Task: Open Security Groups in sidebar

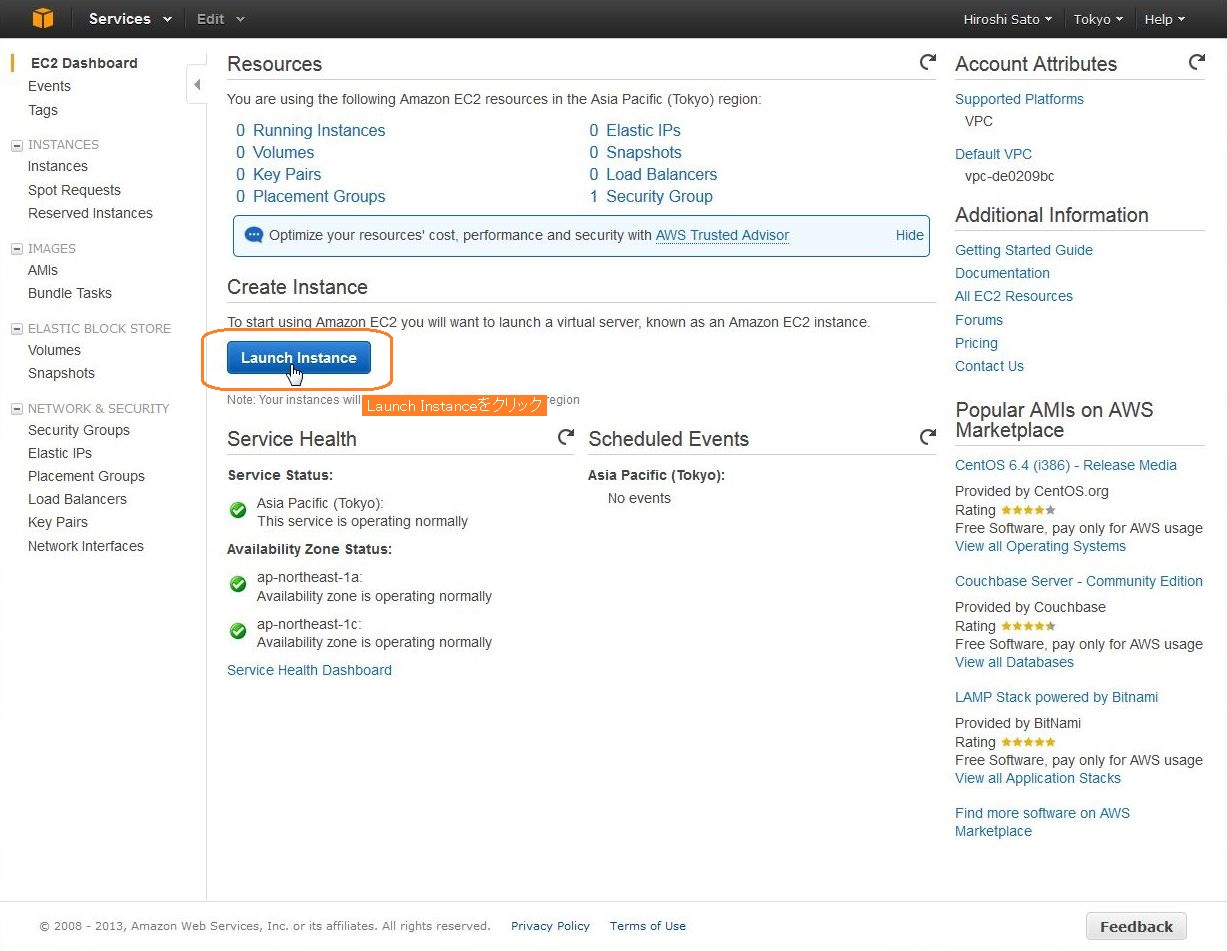Action: 79,430
